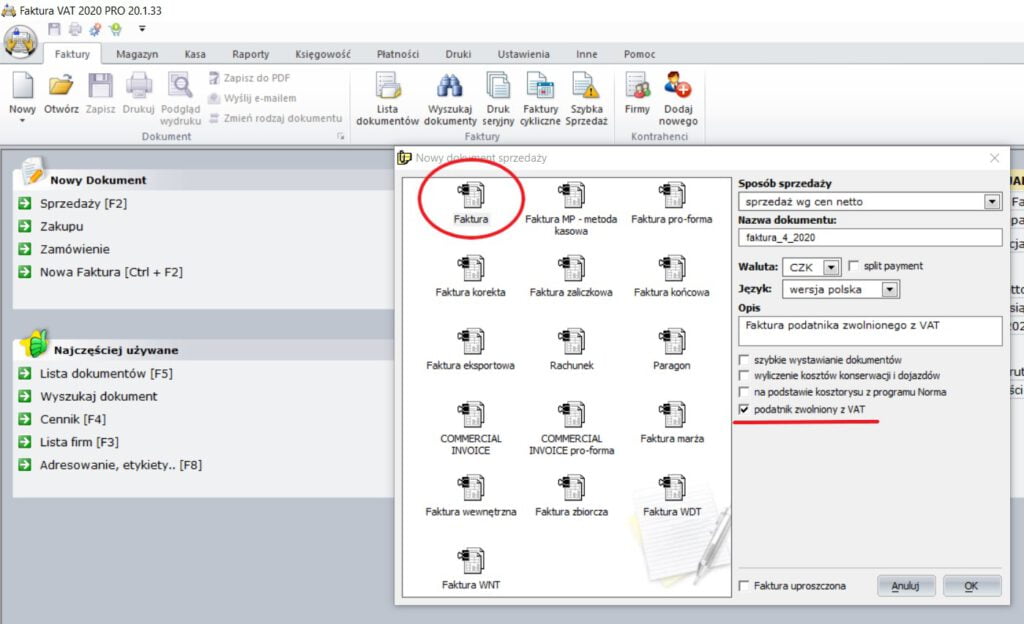This screenshot has width=1024, height=624.
Task: Click the Otwórz folder icon in ribbon
Action: pyautogui.click(x=61, y=86)
